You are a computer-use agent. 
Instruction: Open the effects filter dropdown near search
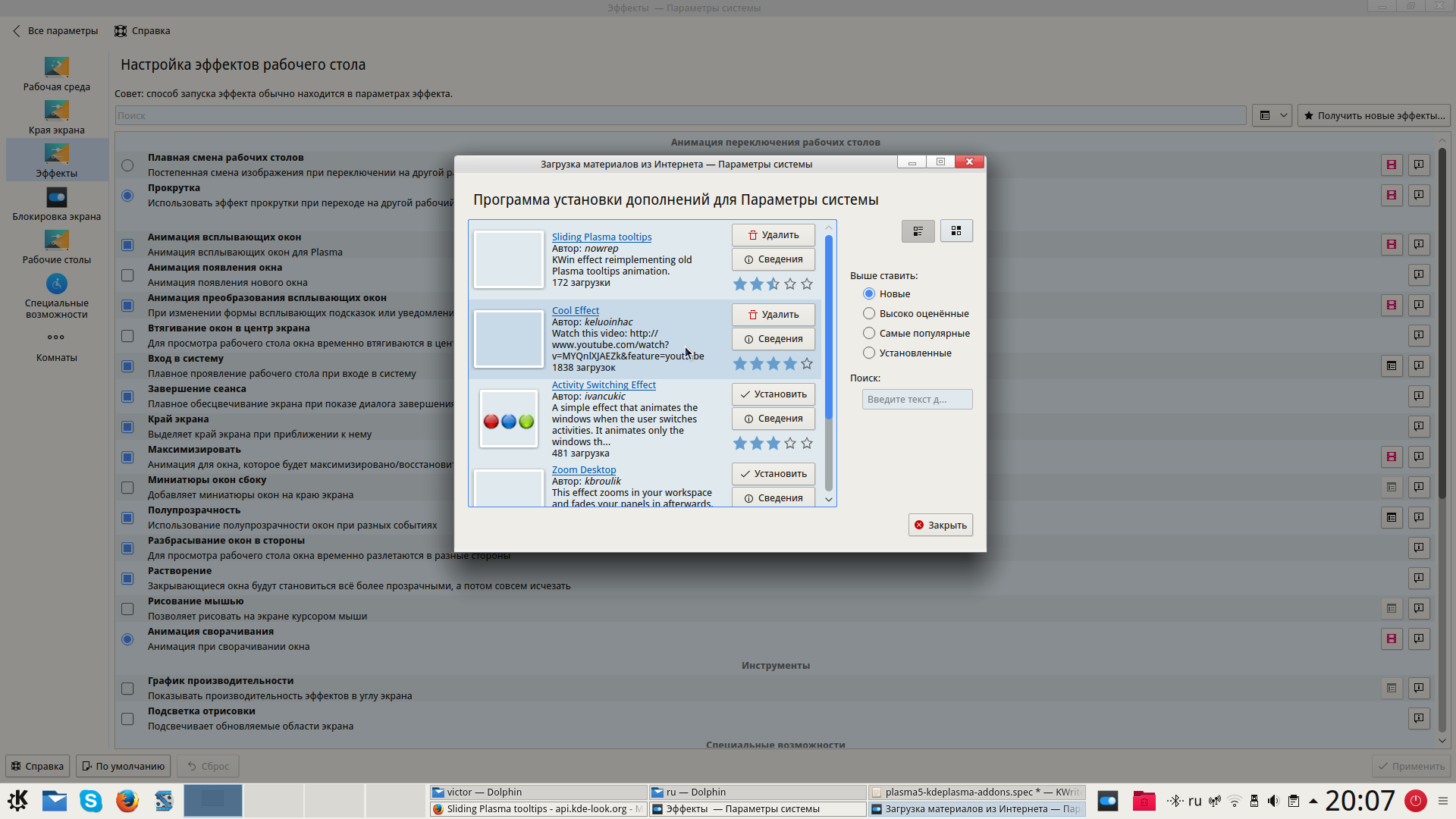coord(1272,115)
